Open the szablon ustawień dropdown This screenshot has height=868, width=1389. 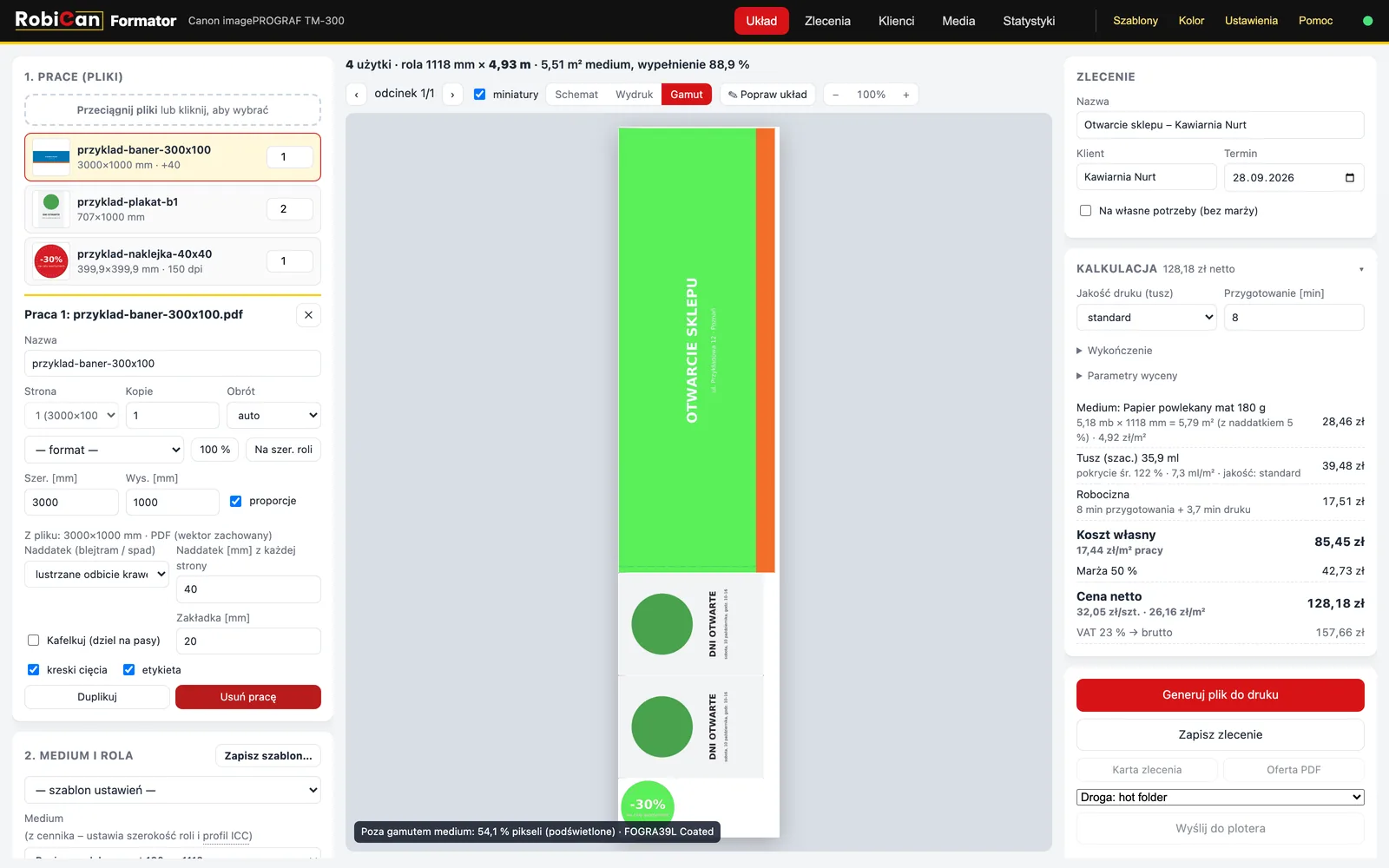(173, 791)
